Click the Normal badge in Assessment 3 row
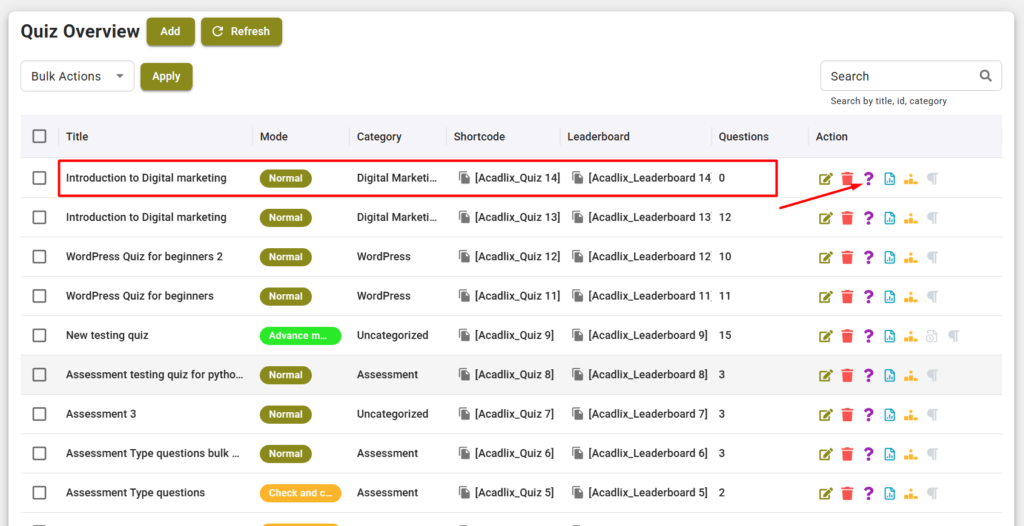 pos(285,414)
